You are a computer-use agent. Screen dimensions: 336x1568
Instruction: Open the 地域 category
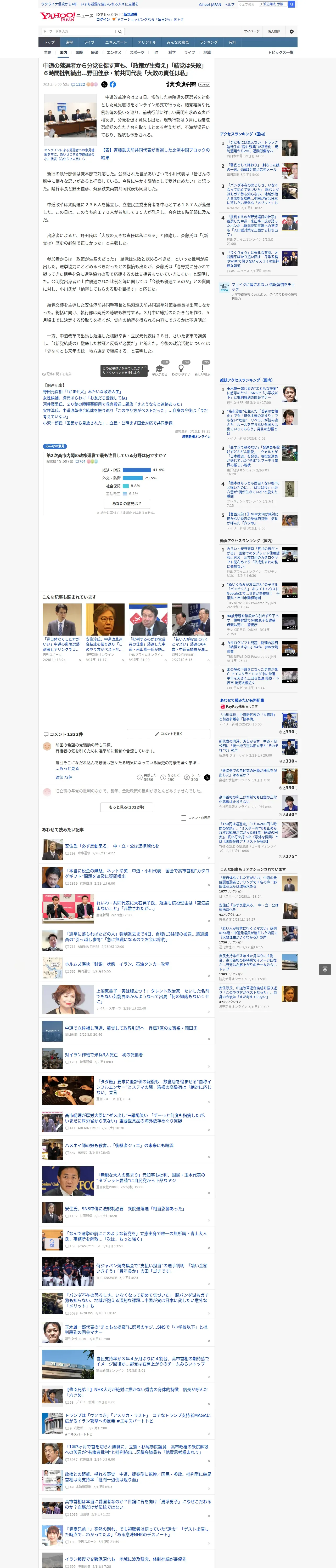207,52
